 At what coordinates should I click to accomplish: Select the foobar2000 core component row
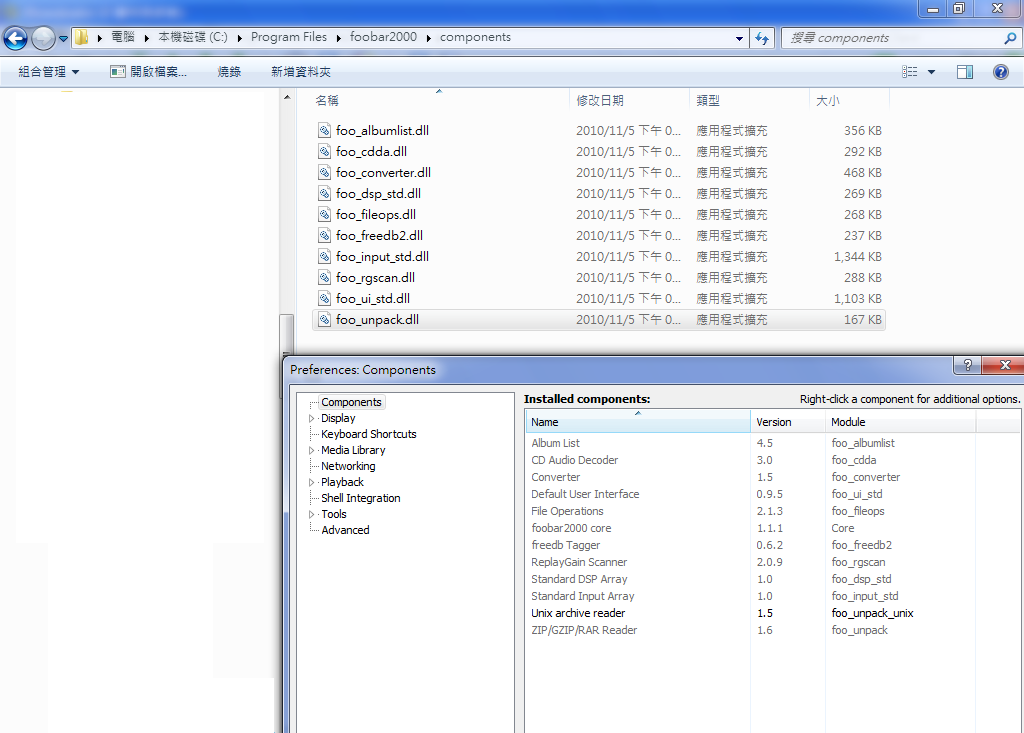click(x=751, y=529)
